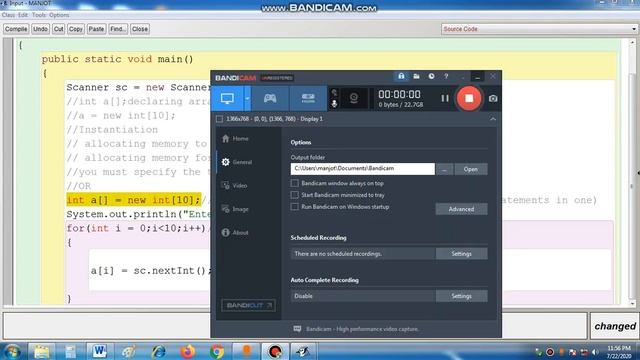Open screen recording mode dropdown arrow
The height and width of the screenshot is (360, 640).
point(247,98)
